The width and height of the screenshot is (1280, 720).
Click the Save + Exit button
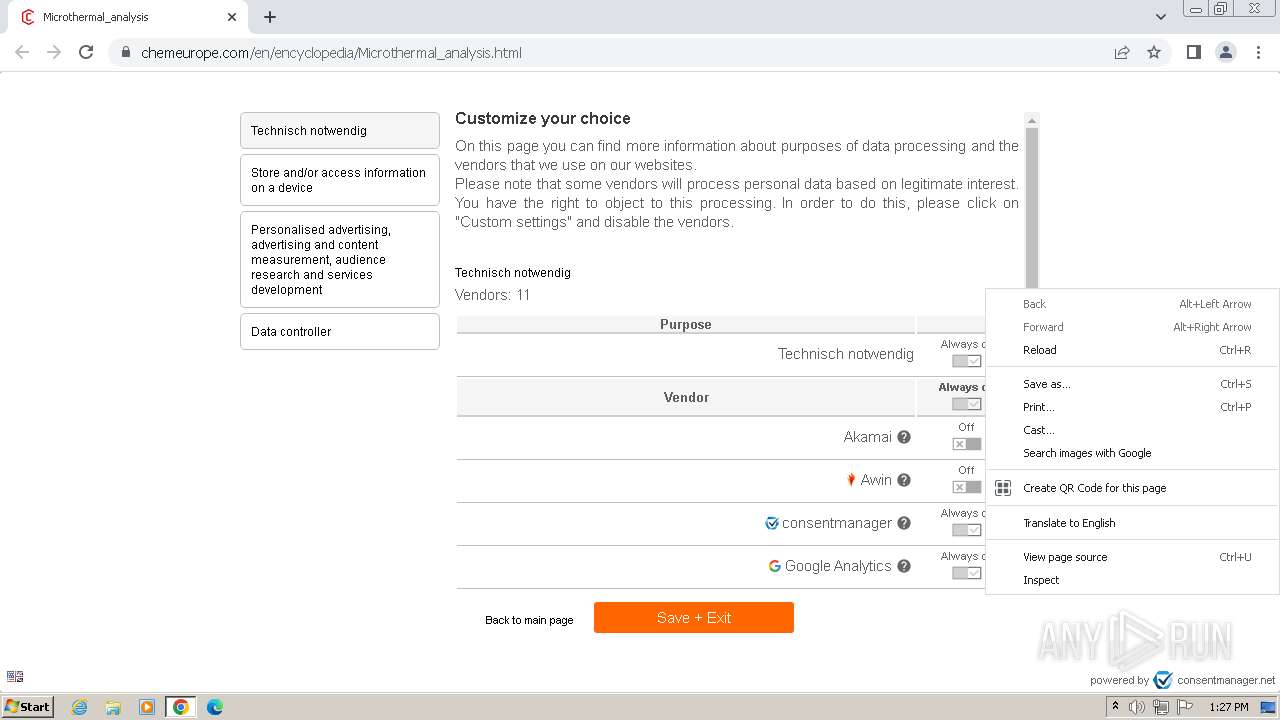click(x=694, y=618)
